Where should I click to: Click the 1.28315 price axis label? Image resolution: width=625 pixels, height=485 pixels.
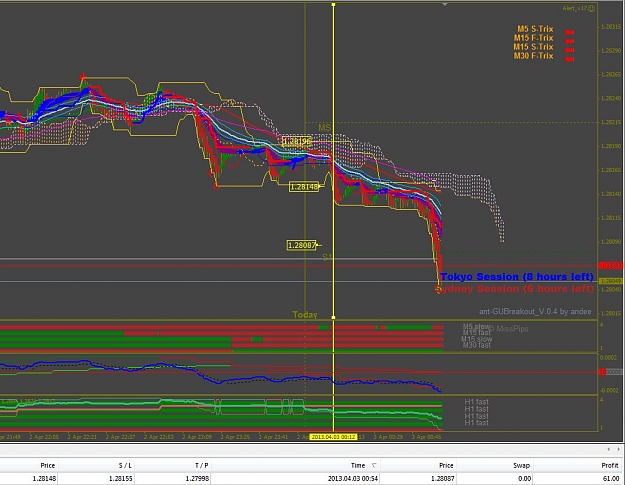(611, 27)
